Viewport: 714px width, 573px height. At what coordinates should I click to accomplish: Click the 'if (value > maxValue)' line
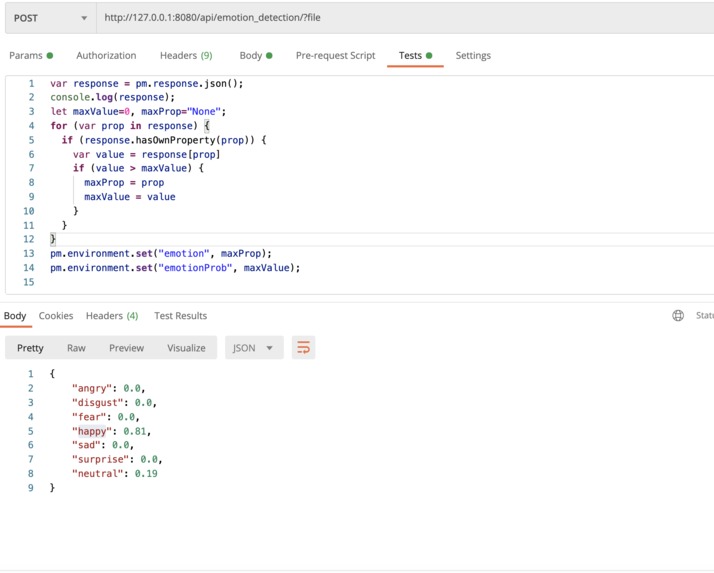click(138, 168)
